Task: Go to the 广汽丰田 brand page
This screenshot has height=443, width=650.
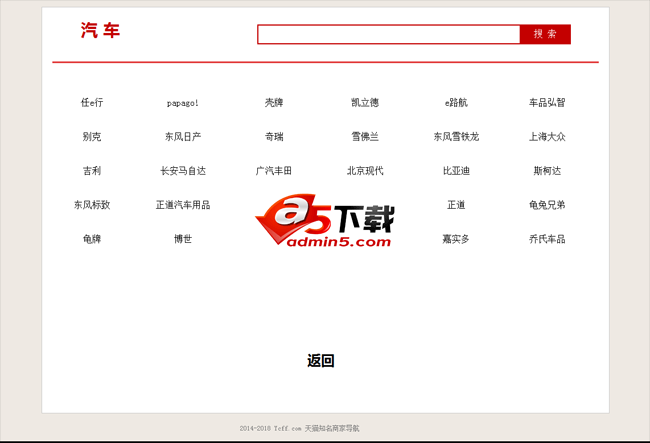Action: [274, 170]
